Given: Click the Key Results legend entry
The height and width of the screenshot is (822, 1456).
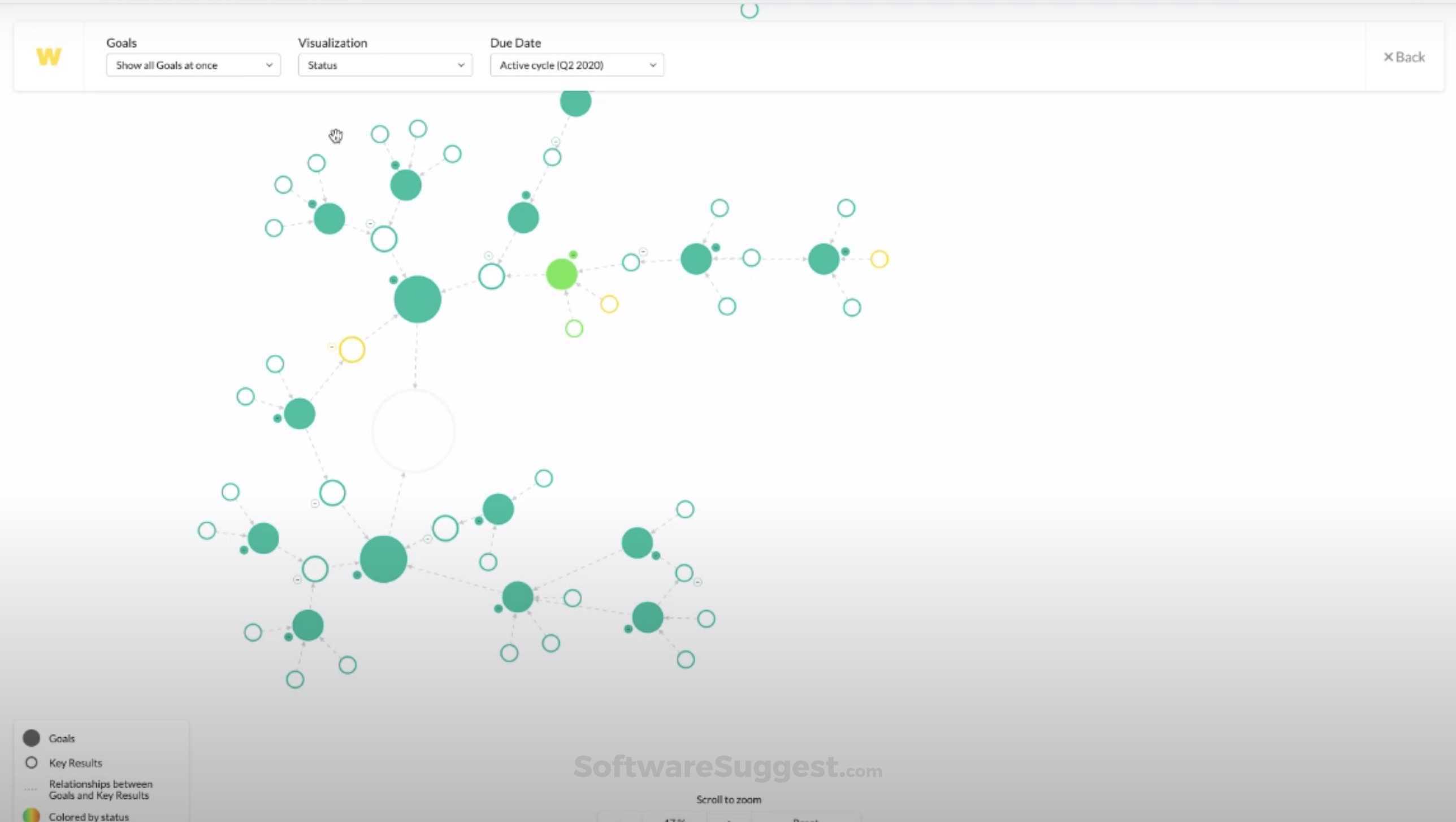Looking at the screenshot, I should (75, 763).
